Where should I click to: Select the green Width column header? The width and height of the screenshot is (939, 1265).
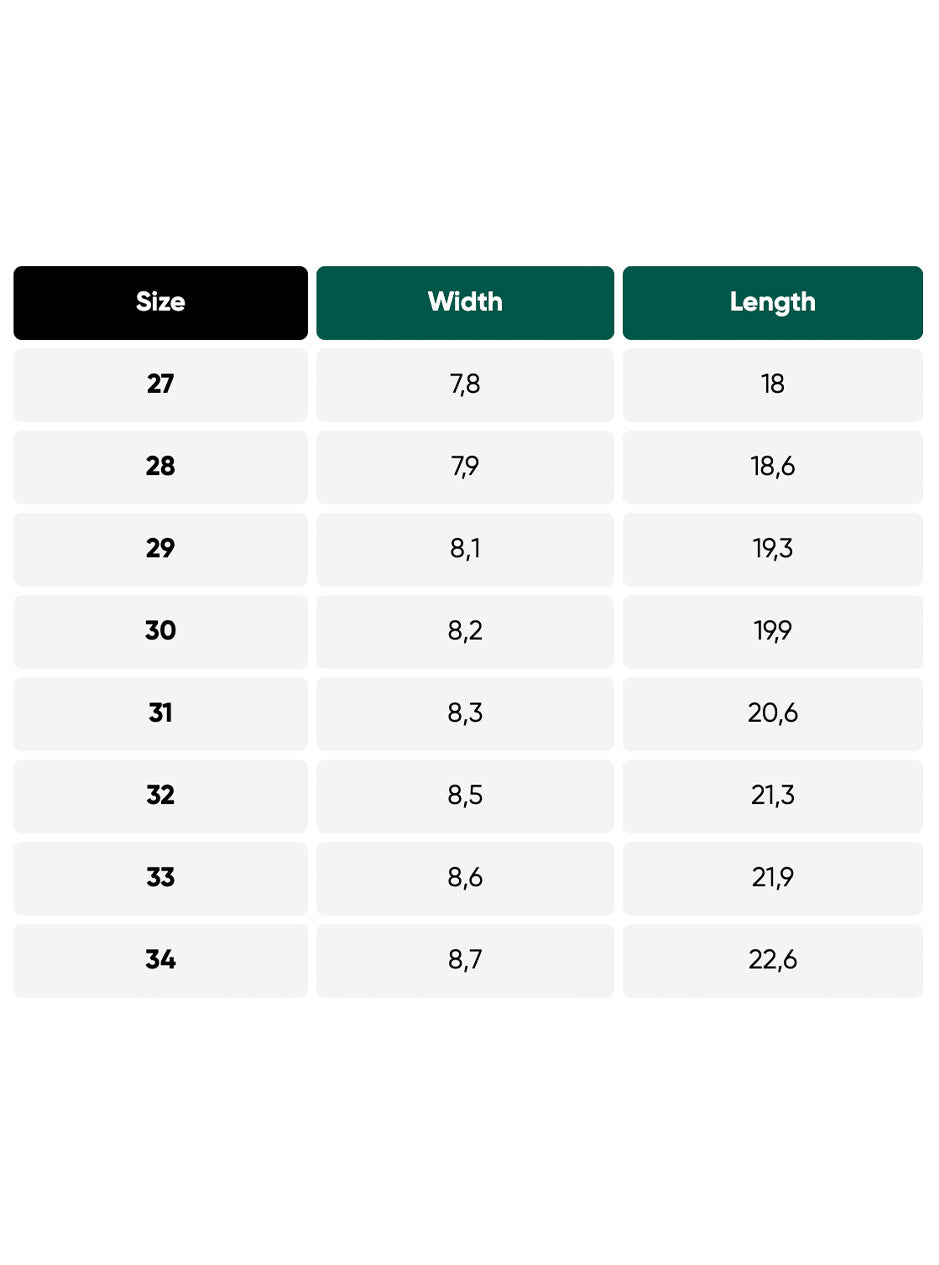pyautogui.click(x=465, y=303)
